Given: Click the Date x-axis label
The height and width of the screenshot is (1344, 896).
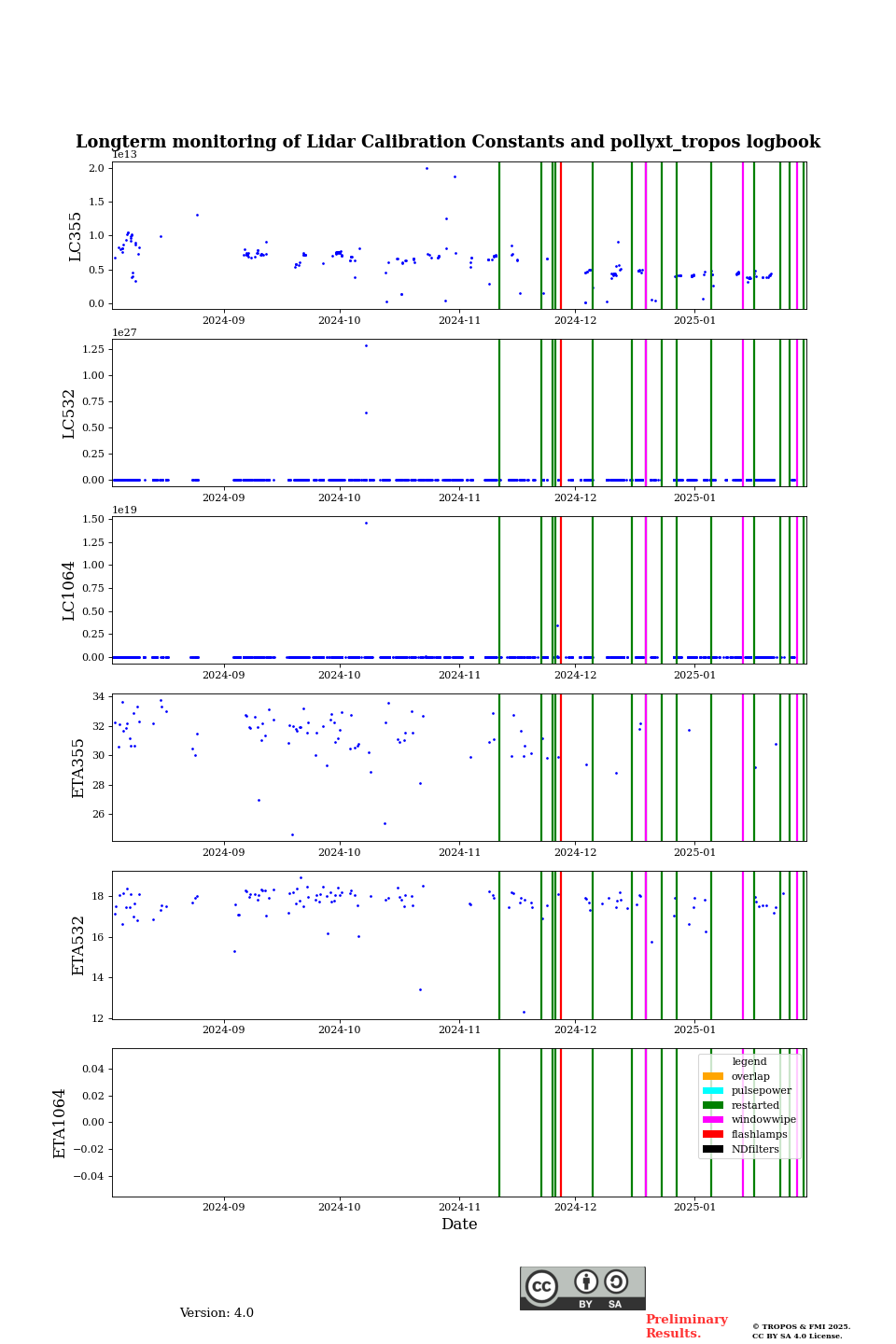Looking at the screenshot, I should coord(459,1225).
